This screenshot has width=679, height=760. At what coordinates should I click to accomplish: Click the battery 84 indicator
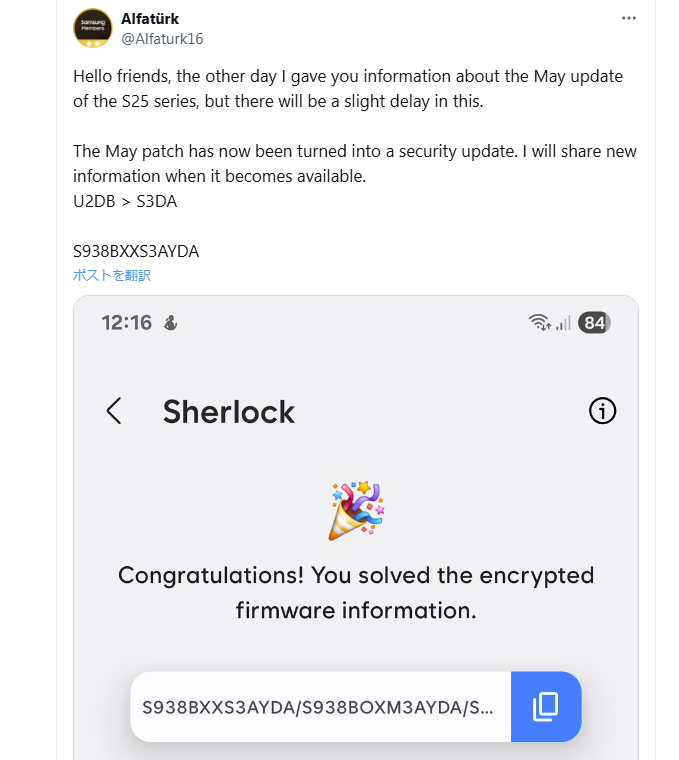pos(594,322)
